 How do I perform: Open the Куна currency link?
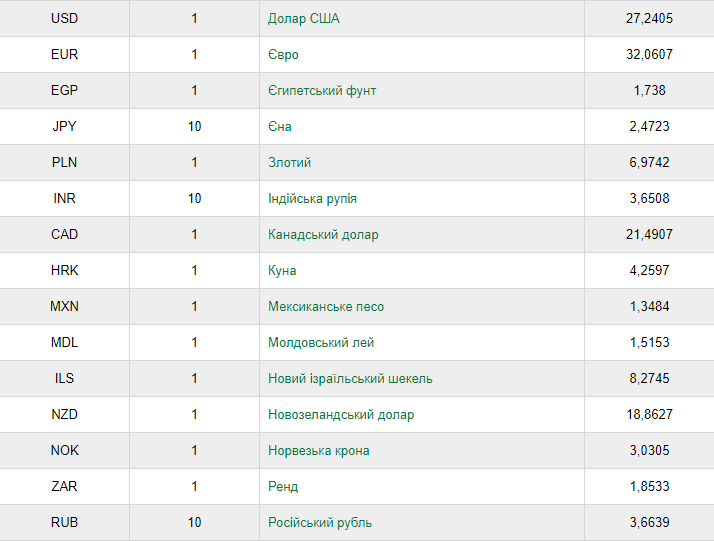(282, 270)
